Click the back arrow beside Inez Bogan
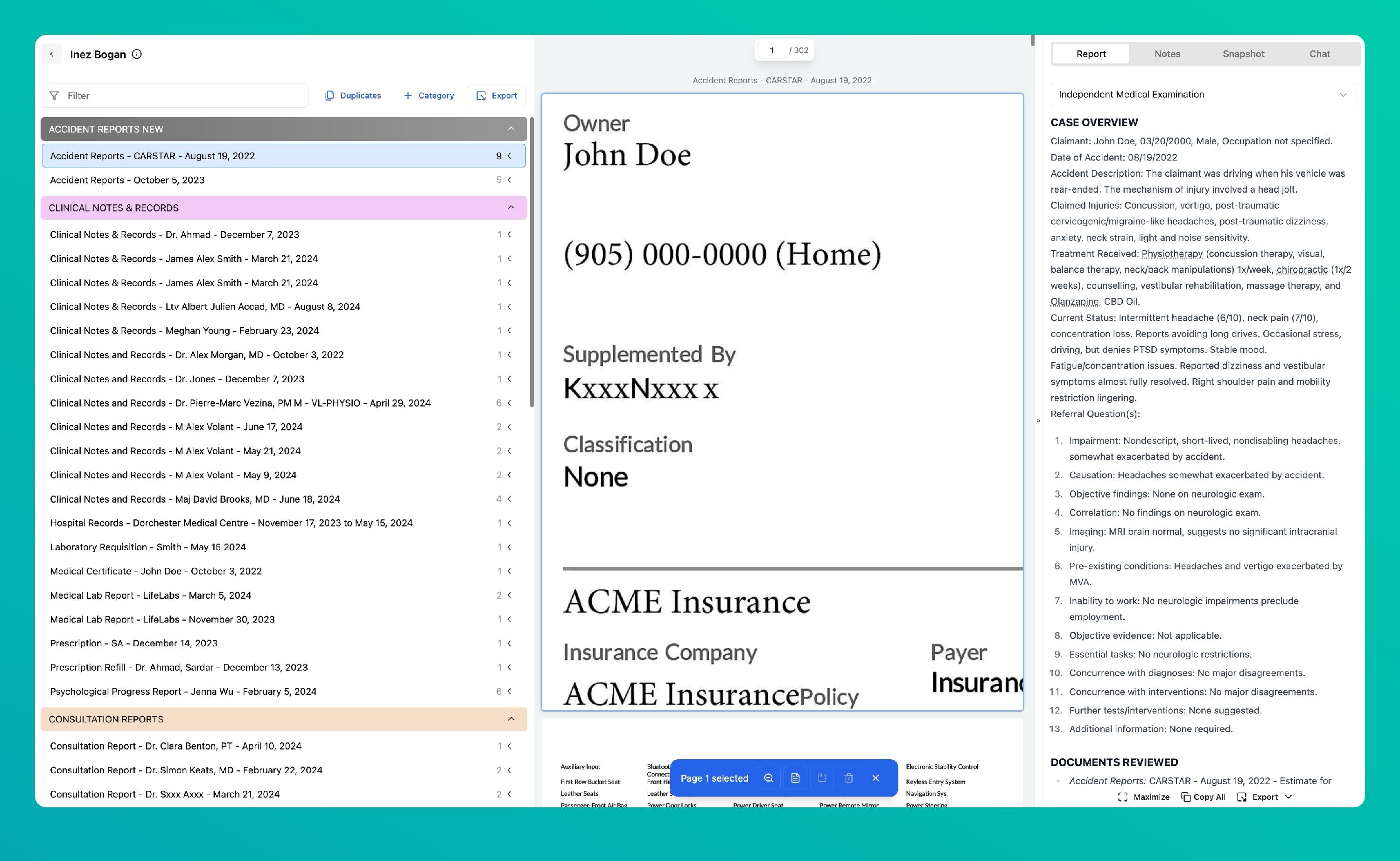Screen dimensions: 1400x861 [x=51, y=54]
